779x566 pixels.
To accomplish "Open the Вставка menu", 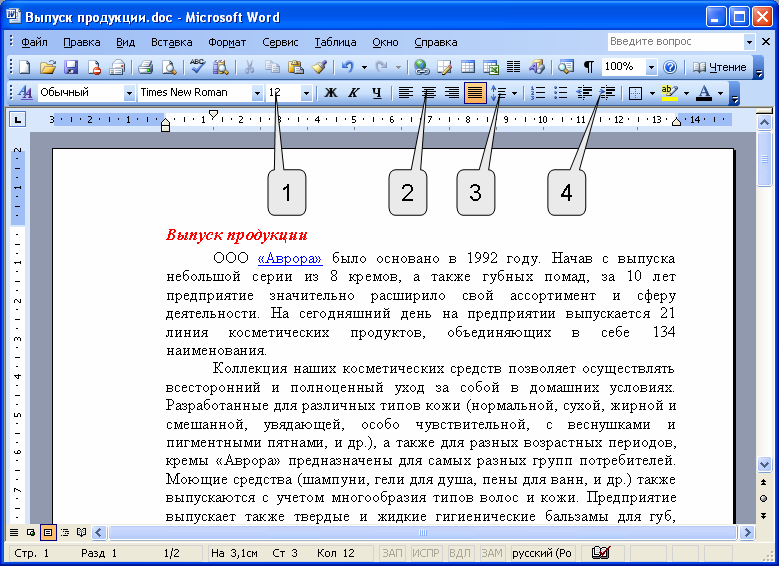I will coord(171,42).
